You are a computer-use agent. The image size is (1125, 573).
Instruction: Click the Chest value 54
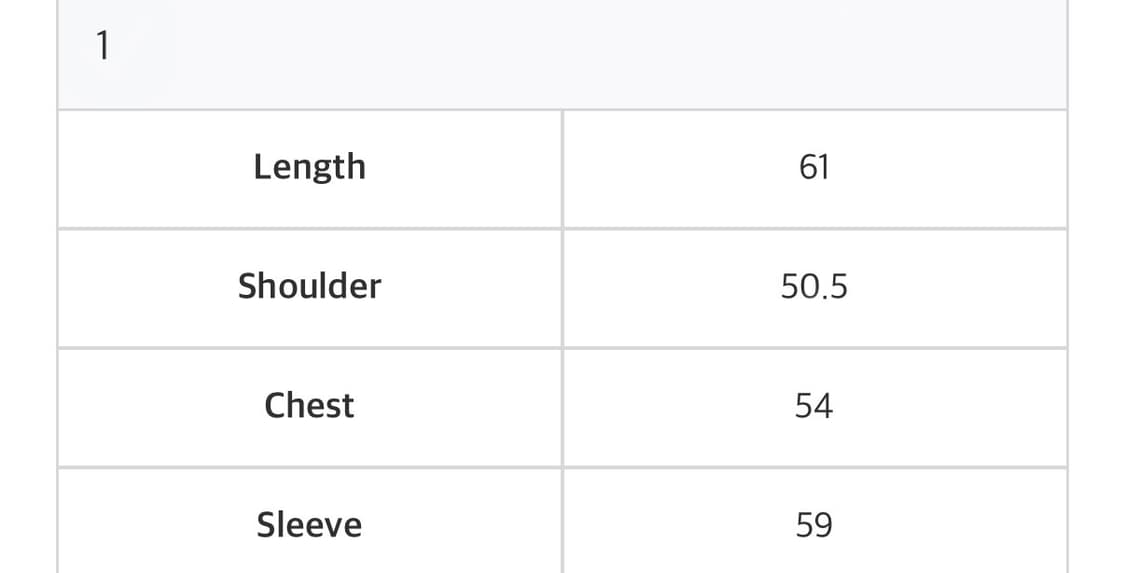point(814,406)
